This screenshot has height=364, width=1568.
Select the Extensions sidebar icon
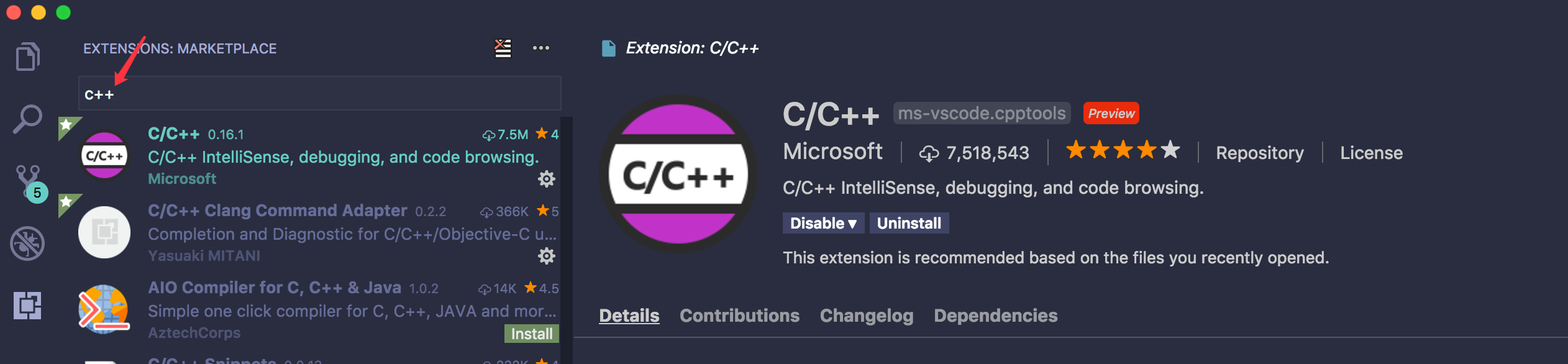click(x=27, y=305)
